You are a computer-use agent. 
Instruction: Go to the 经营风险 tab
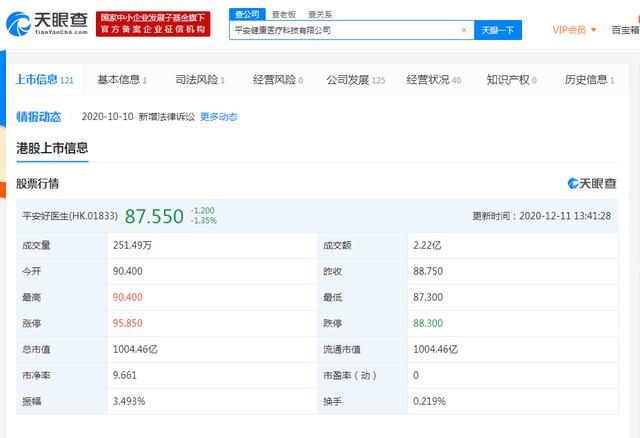pos(276,79)
